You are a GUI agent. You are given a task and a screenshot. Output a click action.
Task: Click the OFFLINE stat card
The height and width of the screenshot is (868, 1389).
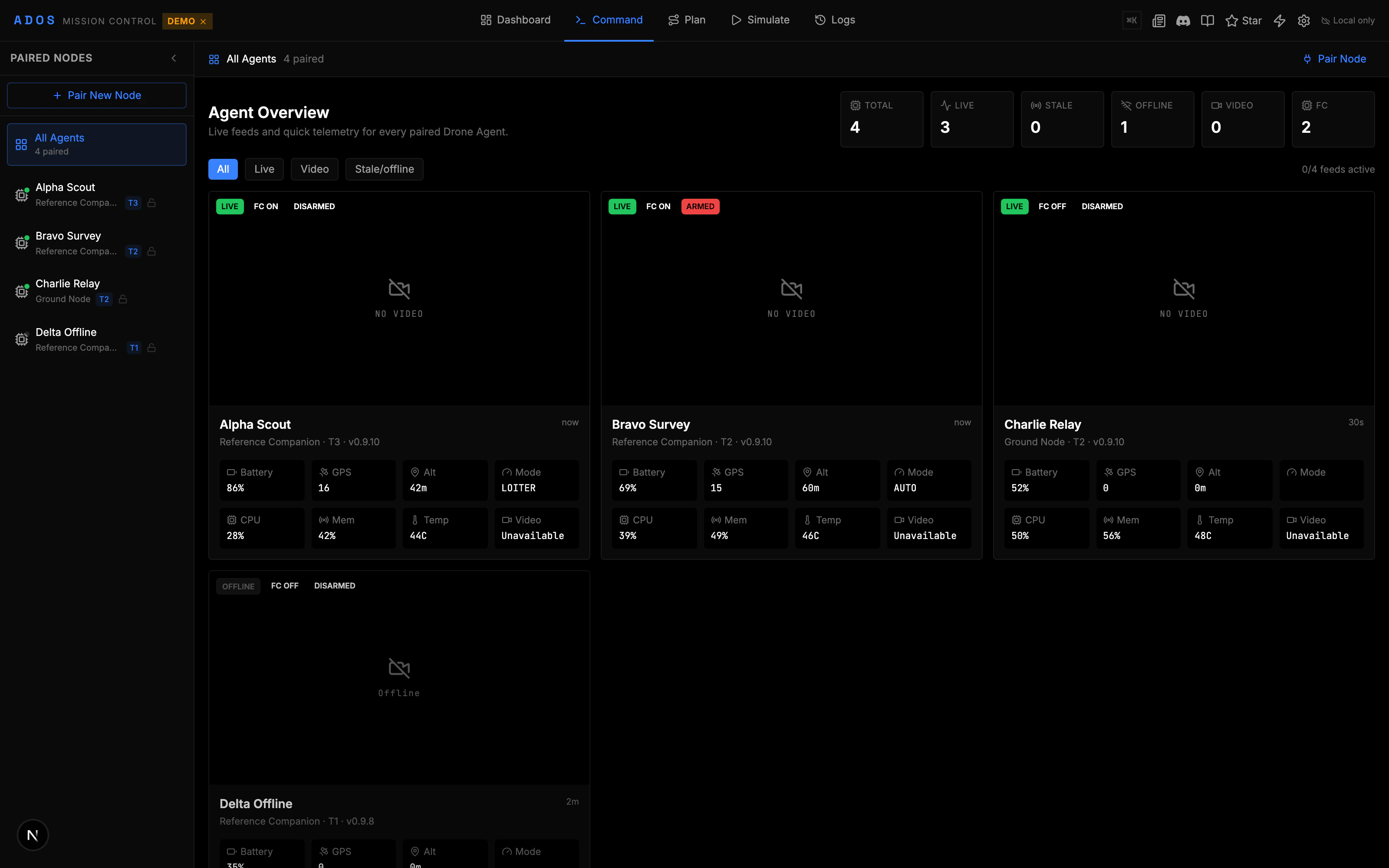tap(1152, 119)
